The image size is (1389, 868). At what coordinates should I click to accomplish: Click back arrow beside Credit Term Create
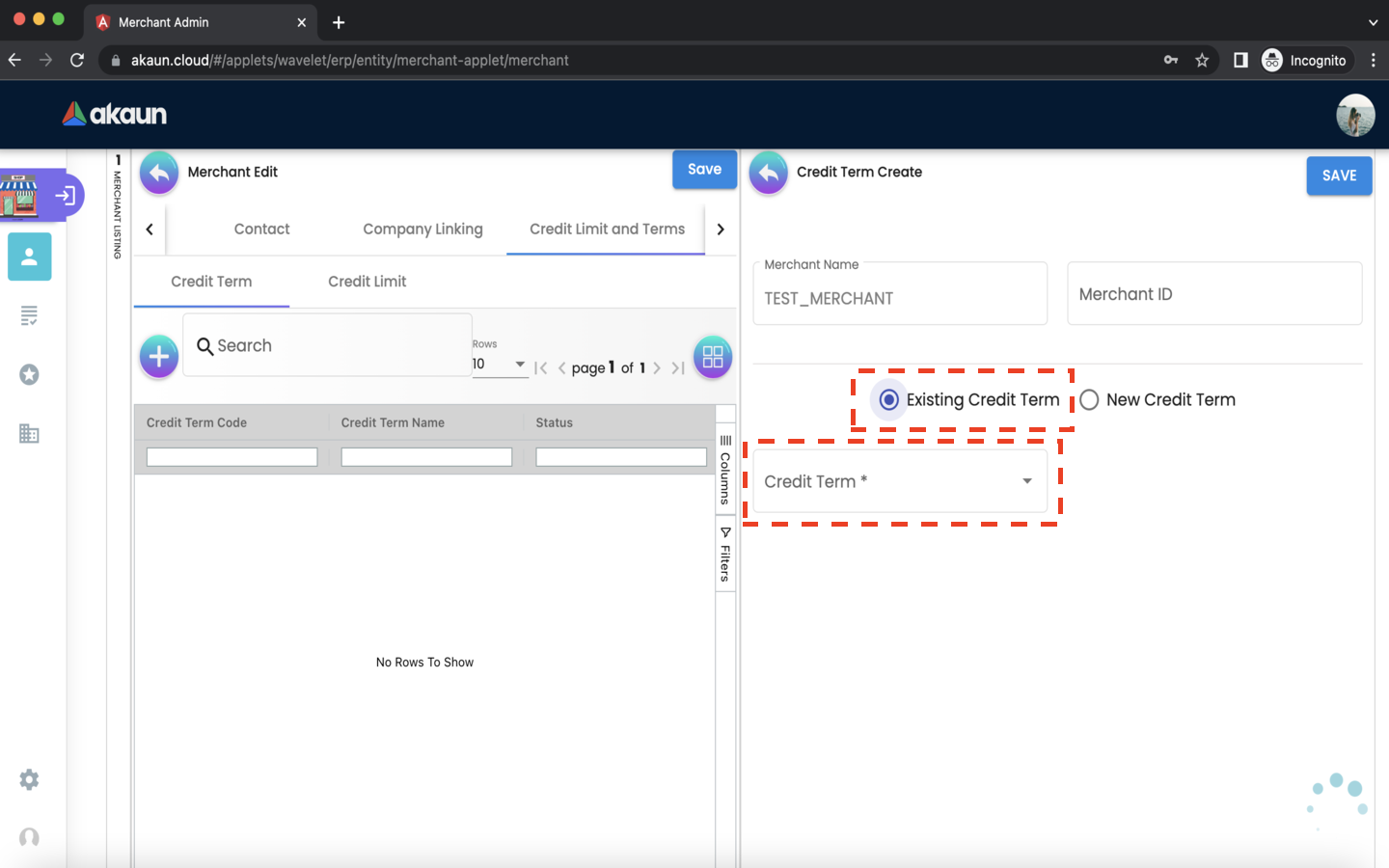[x=769, y=173]
